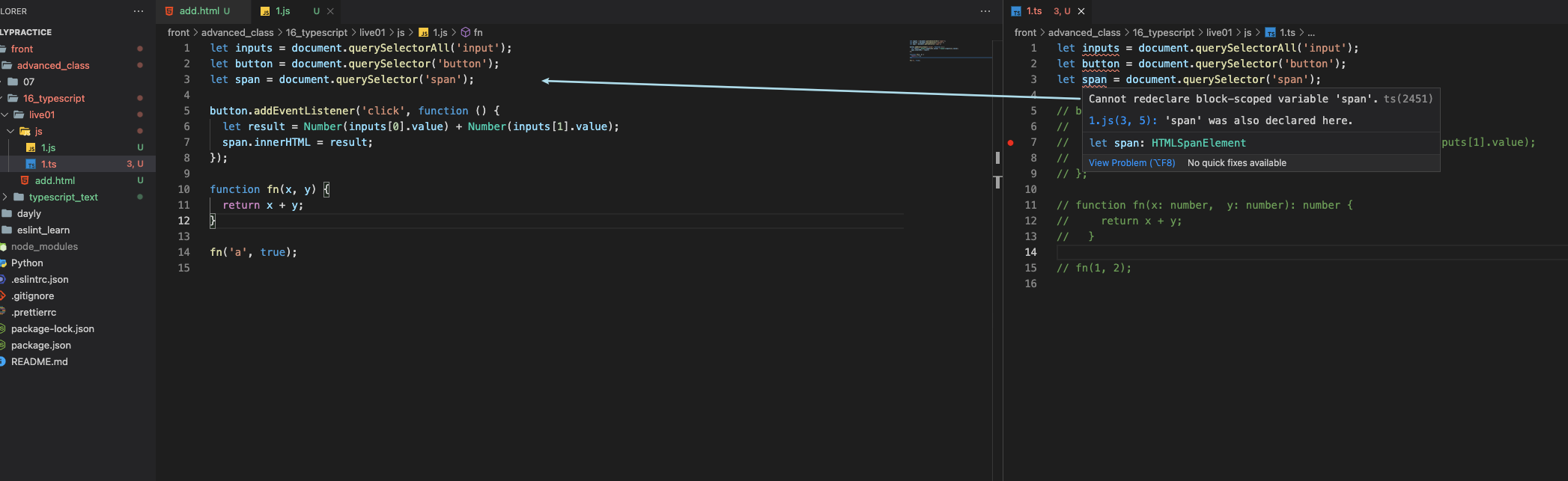The height and width of the screenshot is (481, 1568).
Task: Click line number 14 in right editor gutter
Action: coord(1031,252)
